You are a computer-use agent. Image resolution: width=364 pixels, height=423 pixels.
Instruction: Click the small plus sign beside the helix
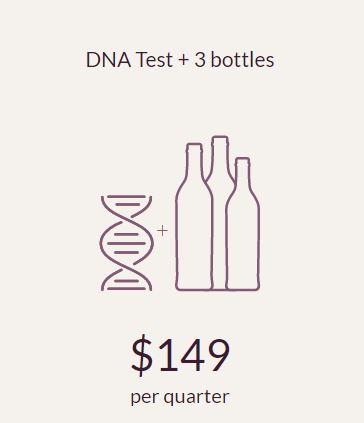162,231
